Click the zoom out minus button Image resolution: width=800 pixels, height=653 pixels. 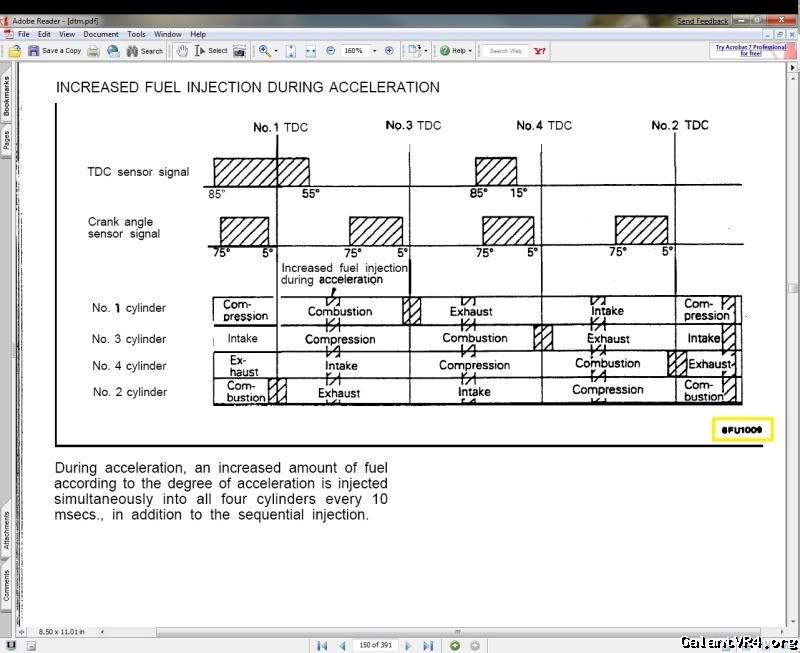coord(330,50)
